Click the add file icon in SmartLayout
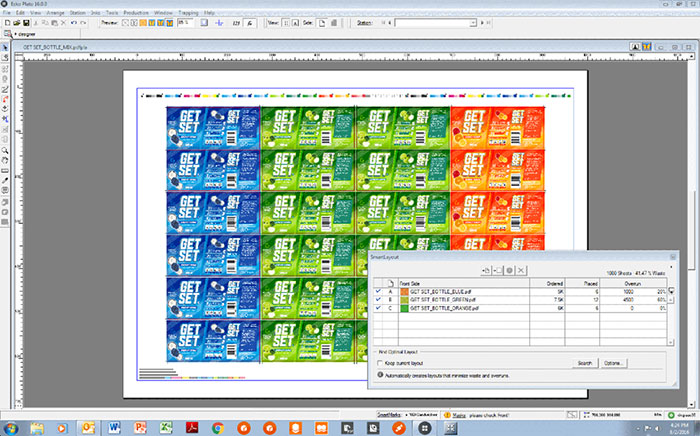Screen dimensions: 700x436 tap(486, 270)
